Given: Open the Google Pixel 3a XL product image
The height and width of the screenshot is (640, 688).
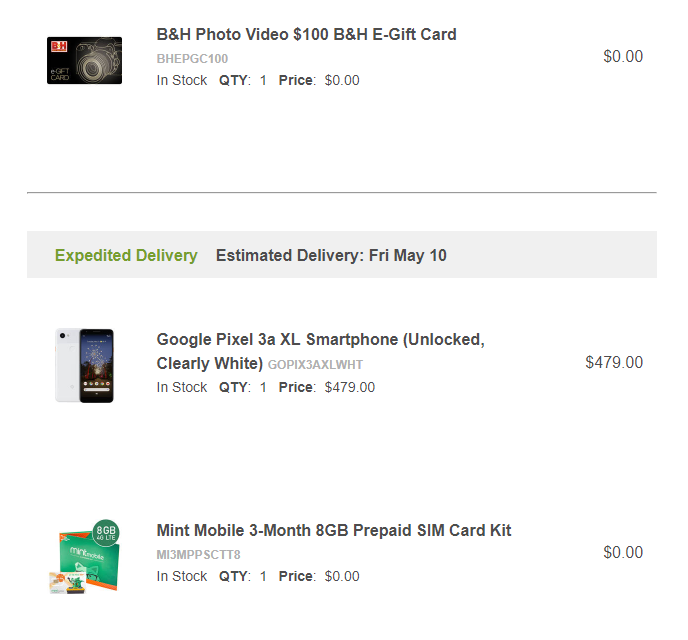Looking at the screenshot, I should tap(84, 365).
